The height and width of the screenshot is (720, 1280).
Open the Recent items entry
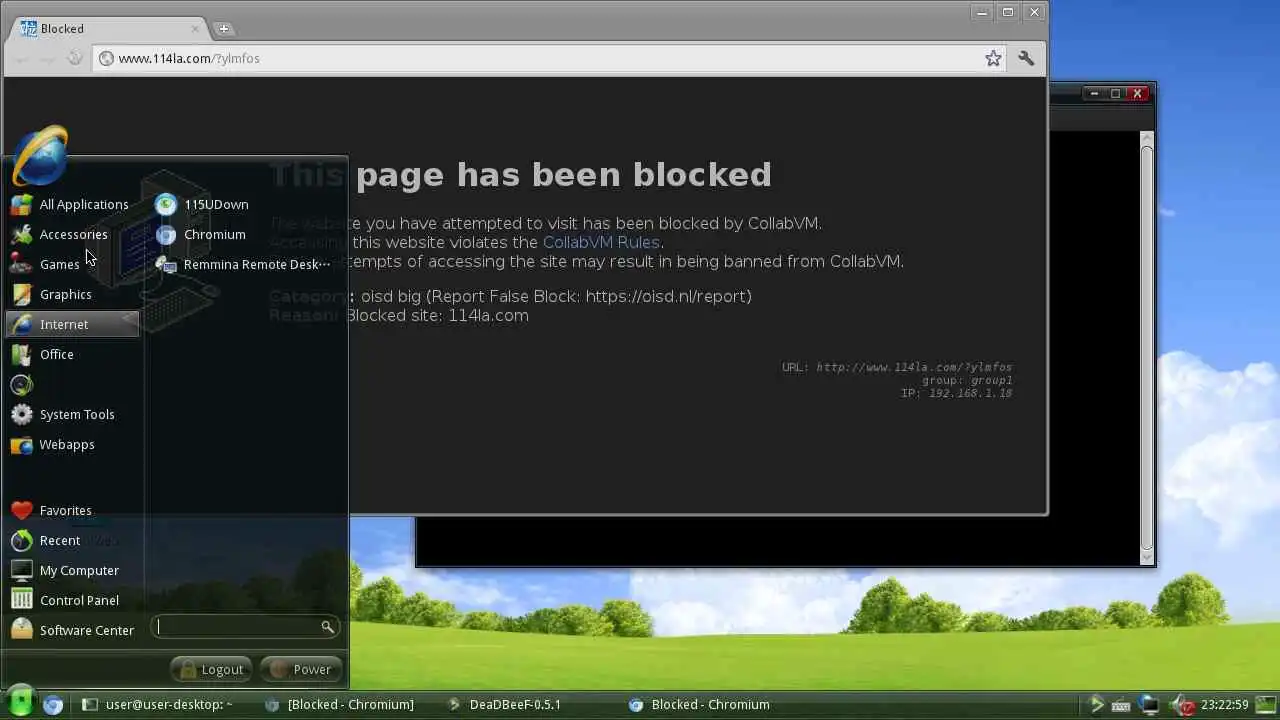click(72, 540)
